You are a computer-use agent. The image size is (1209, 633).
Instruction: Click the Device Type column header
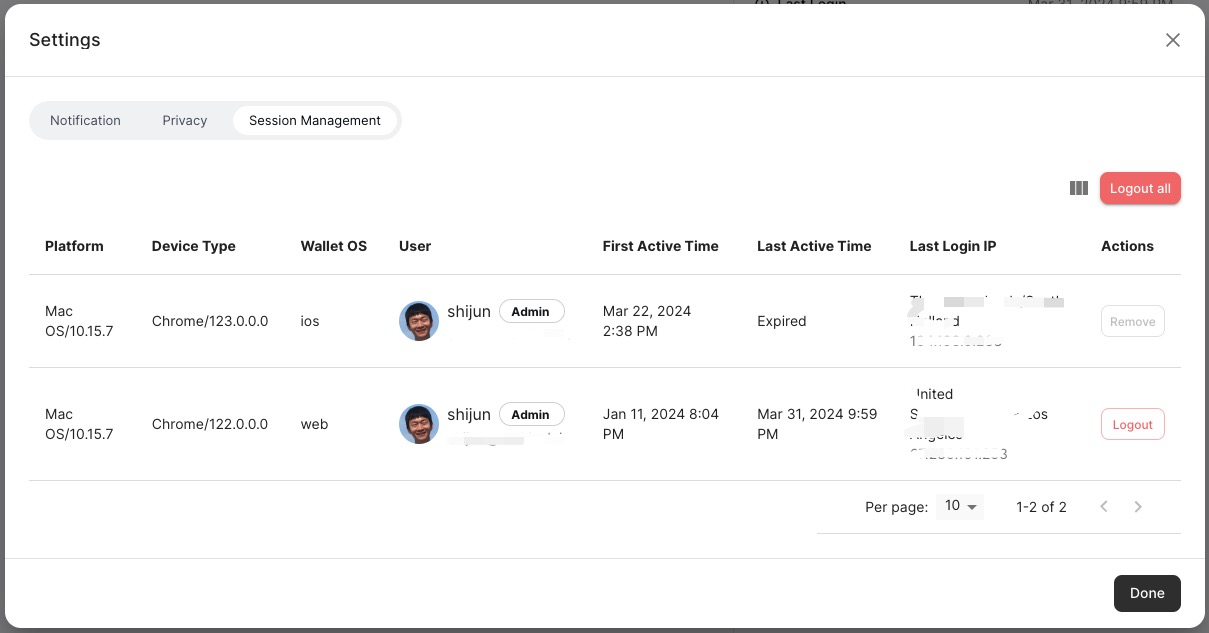[194, 246]
